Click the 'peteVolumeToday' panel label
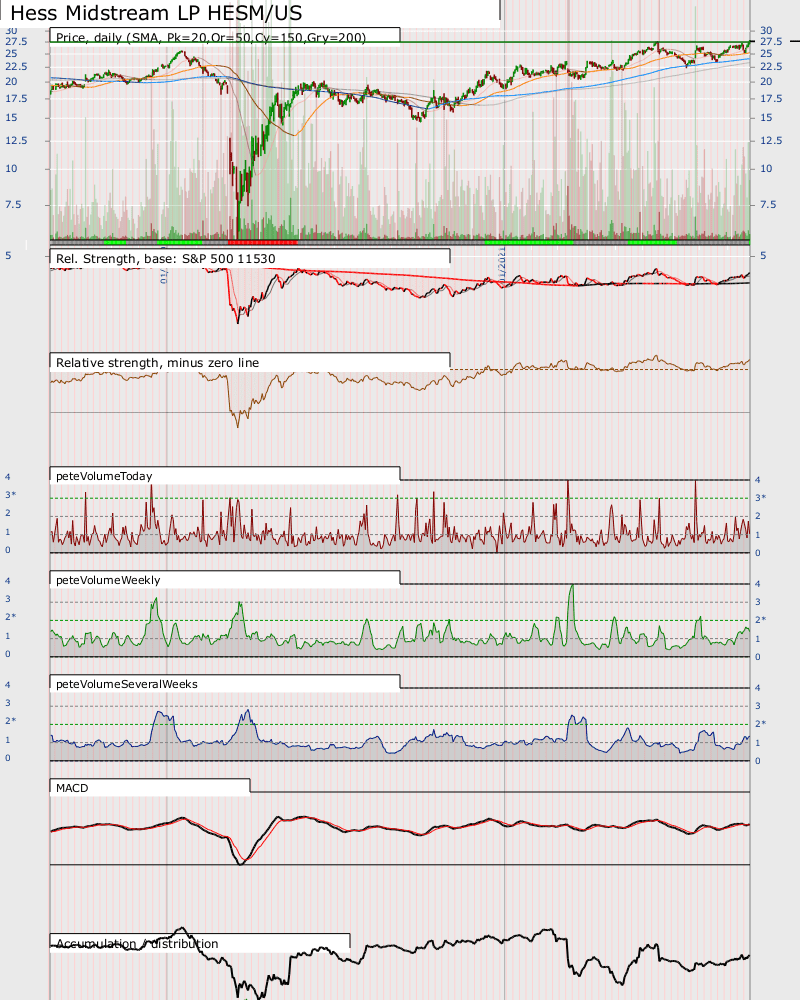The height and width of the screenshot is (1000, 800). click(104, 476)
